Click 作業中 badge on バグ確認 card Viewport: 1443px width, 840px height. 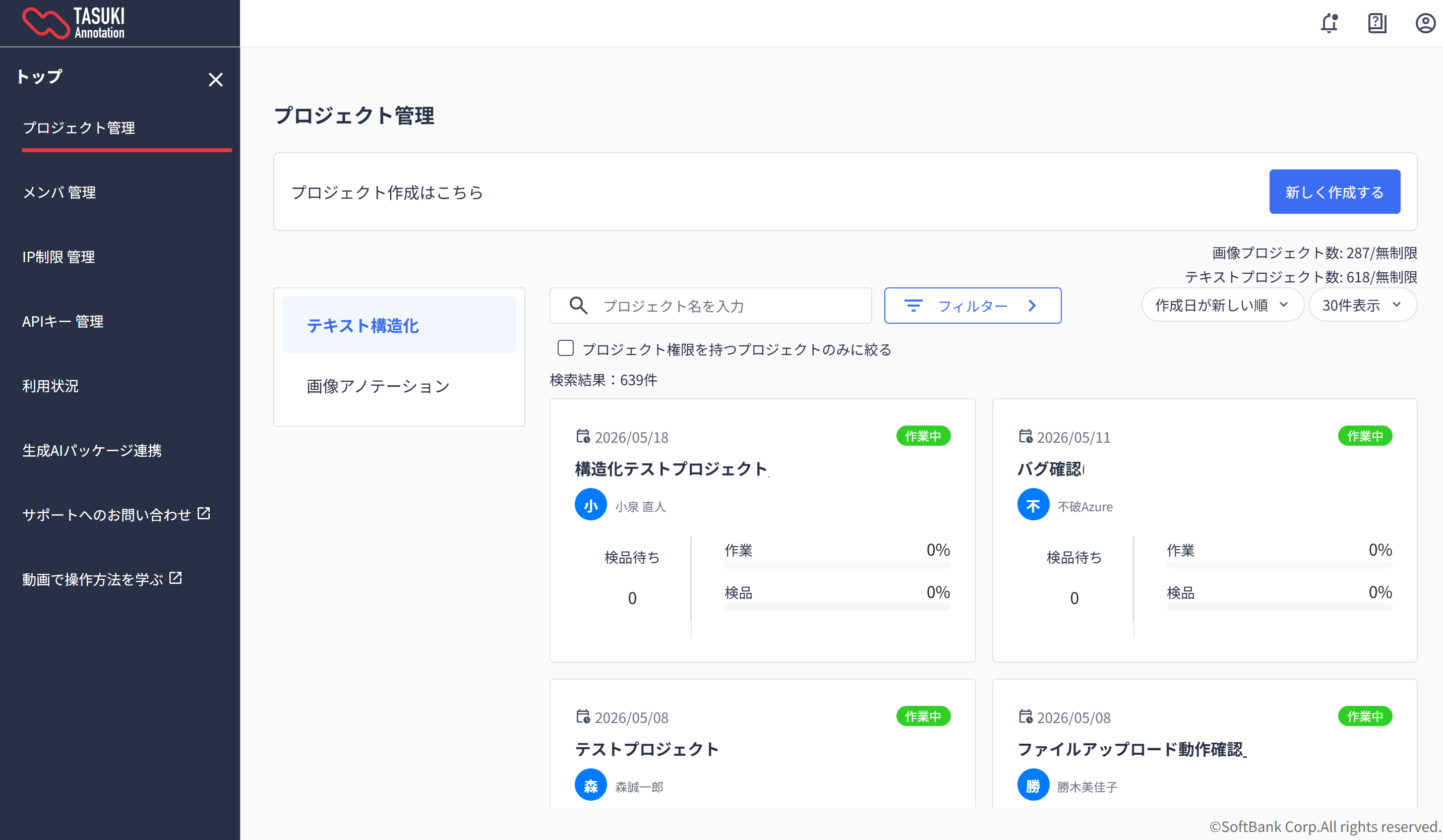[1365, 436]
